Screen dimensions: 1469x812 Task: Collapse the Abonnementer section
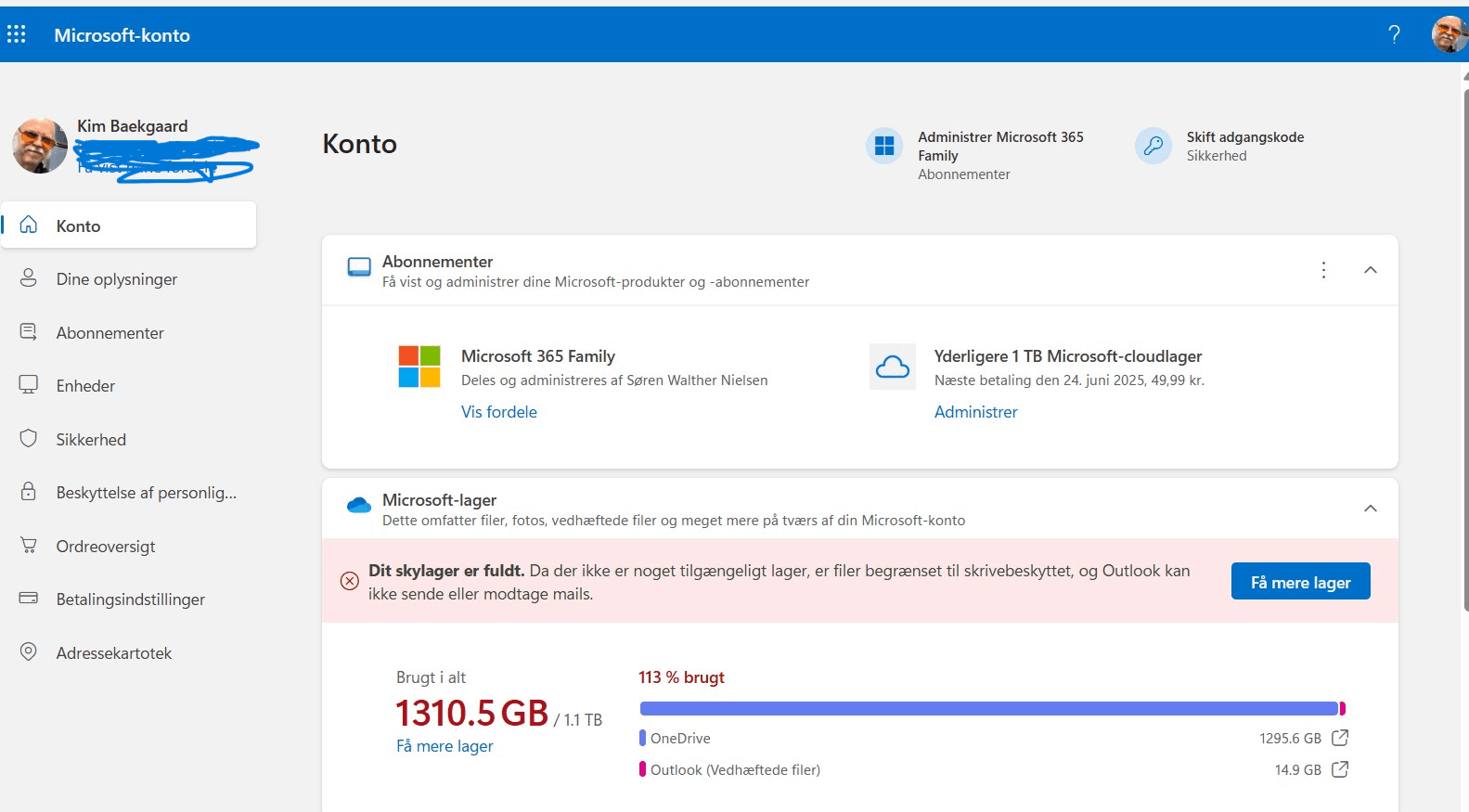1370,270
